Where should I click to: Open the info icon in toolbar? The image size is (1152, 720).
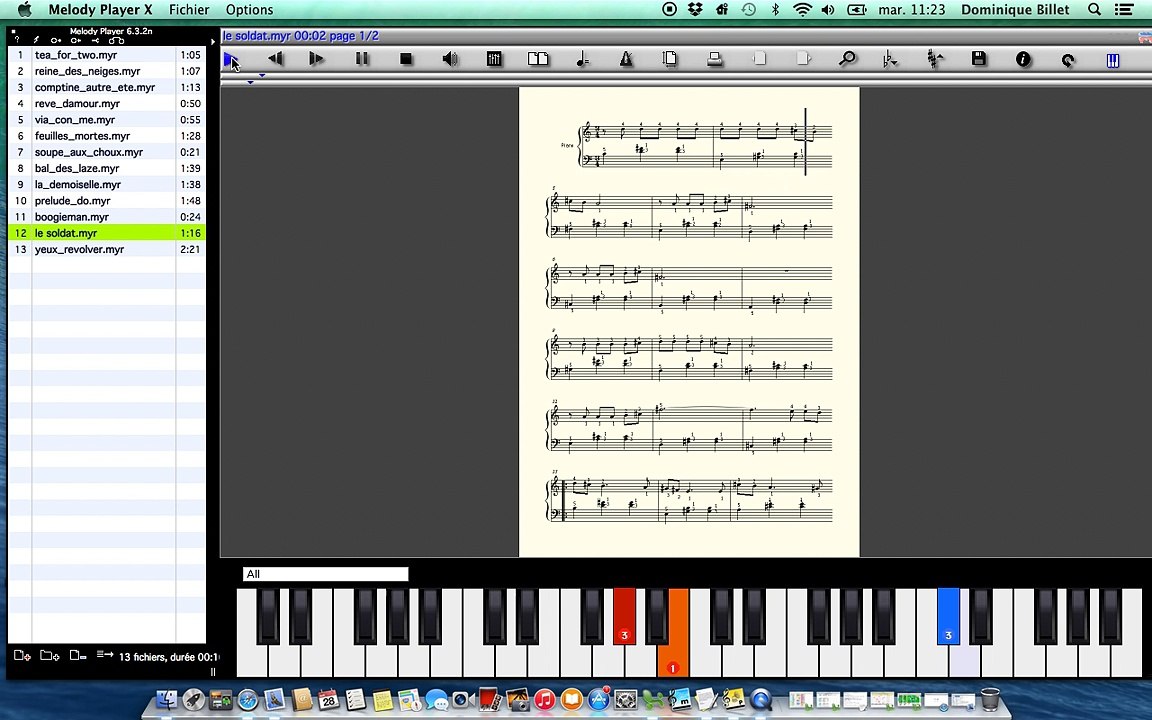(x=1023, y=60)
